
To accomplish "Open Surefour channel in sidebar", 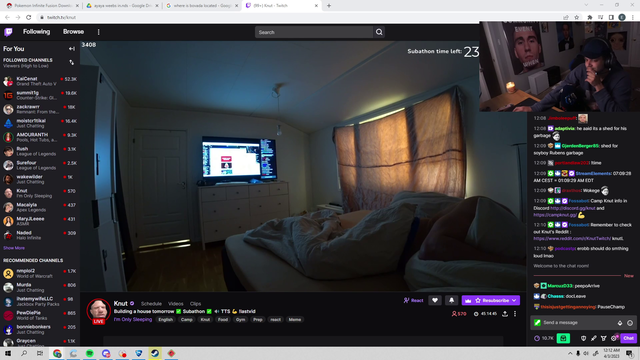I will (x=40, y=165).
